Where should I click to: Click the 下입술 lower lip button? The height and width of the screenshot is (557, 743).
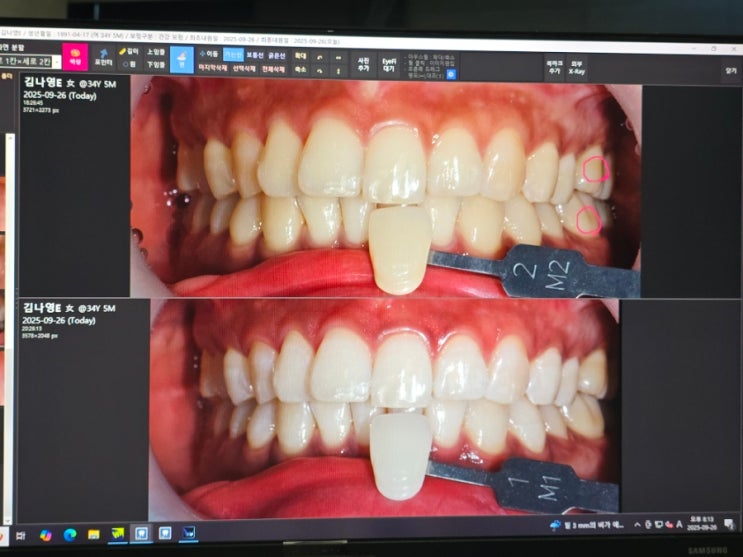coord(156,64)
